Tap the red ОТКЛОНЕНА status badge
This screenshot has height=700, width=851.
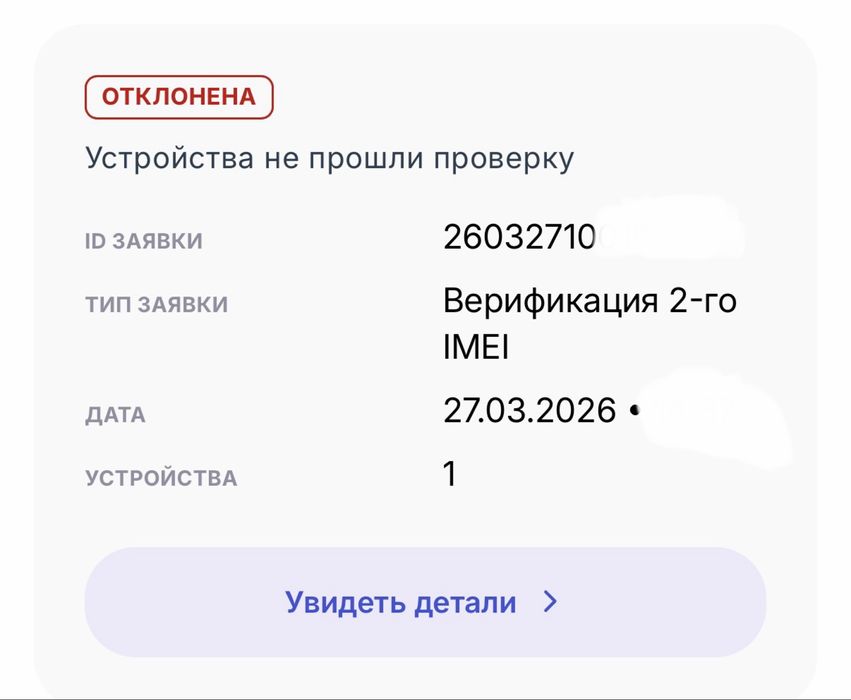(x=179, y=97)
